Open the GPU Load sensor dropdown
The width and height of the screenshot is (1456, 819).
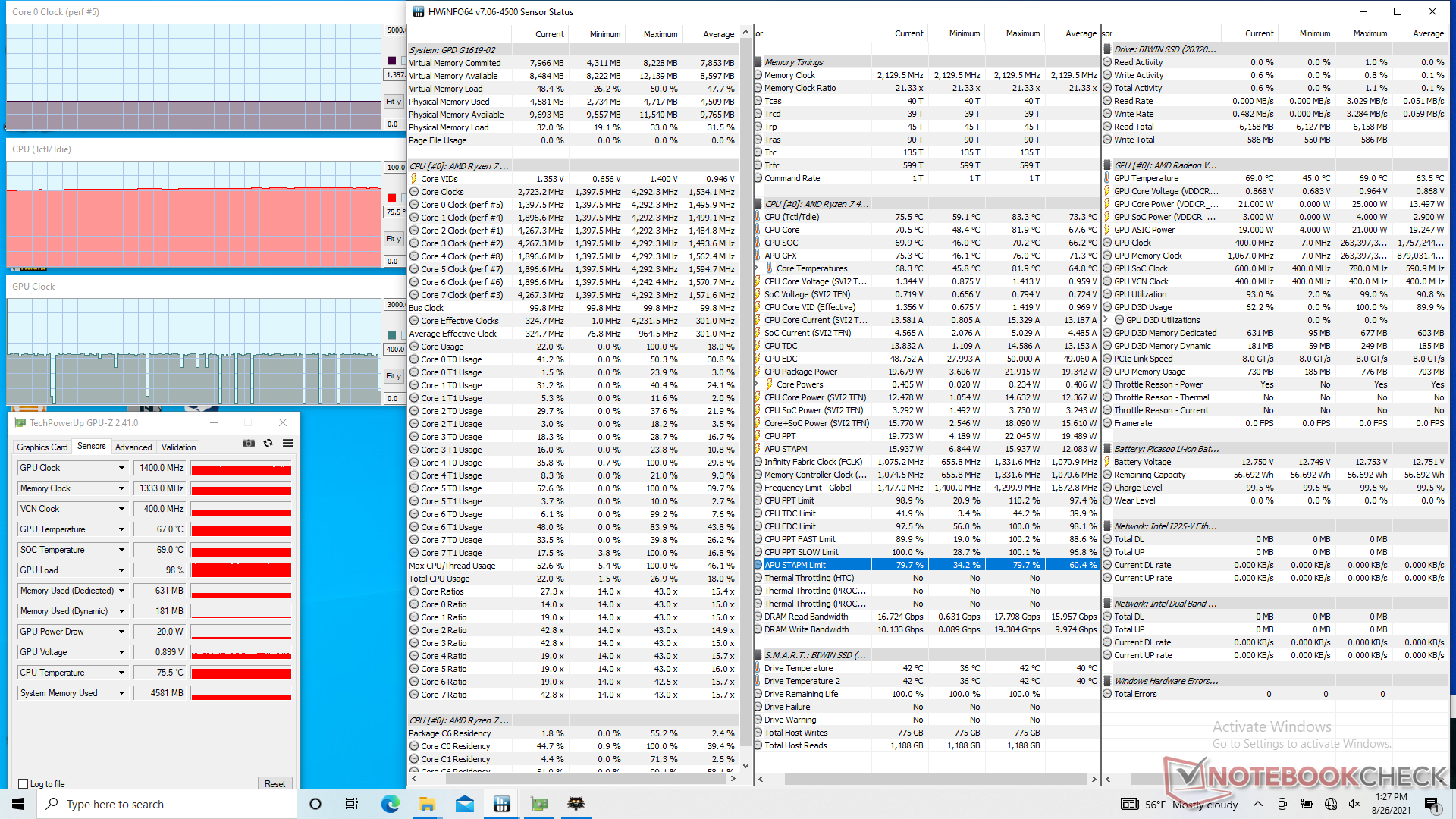[121, 570]
